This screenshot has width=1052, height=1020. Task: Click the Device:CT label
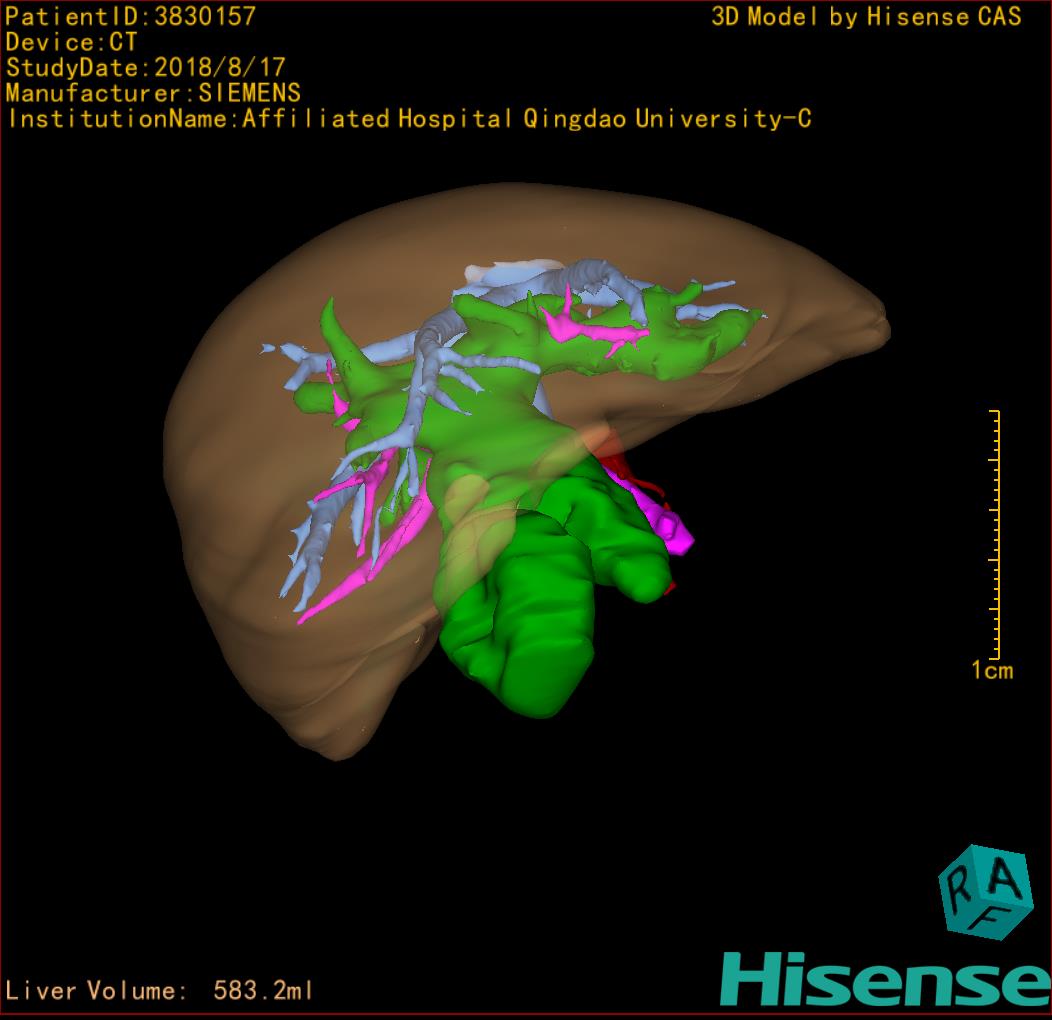tap(72, 42)
